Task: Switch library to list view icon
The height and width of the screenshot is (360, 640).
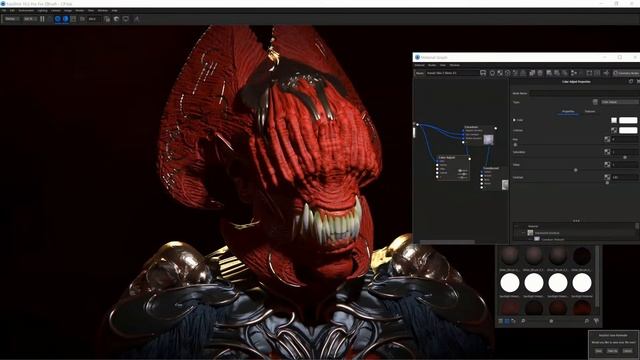Action: [501, 322]
